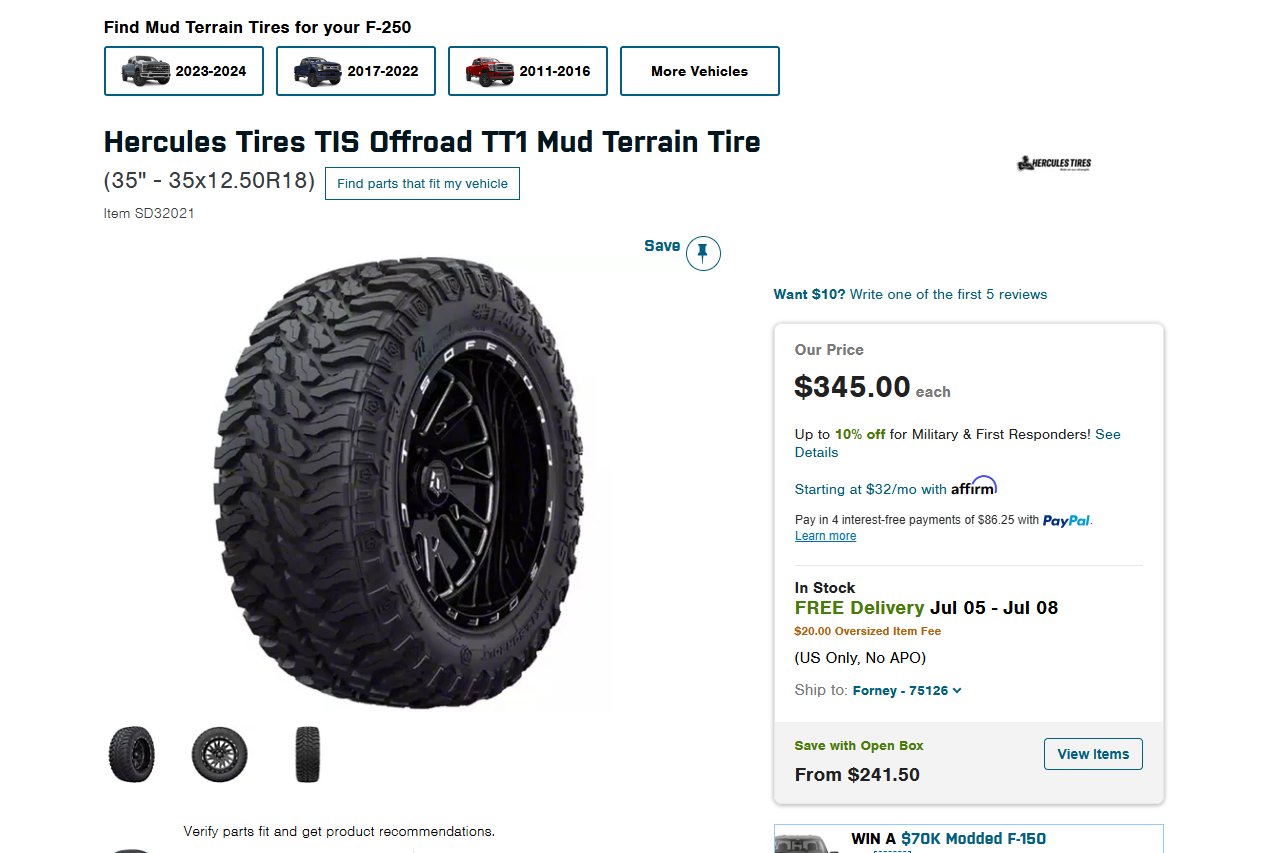Open the Win a $70K Modded F-150 banner
The width and height of the screenshot is (1267, 853).
(x=968, y=839)
